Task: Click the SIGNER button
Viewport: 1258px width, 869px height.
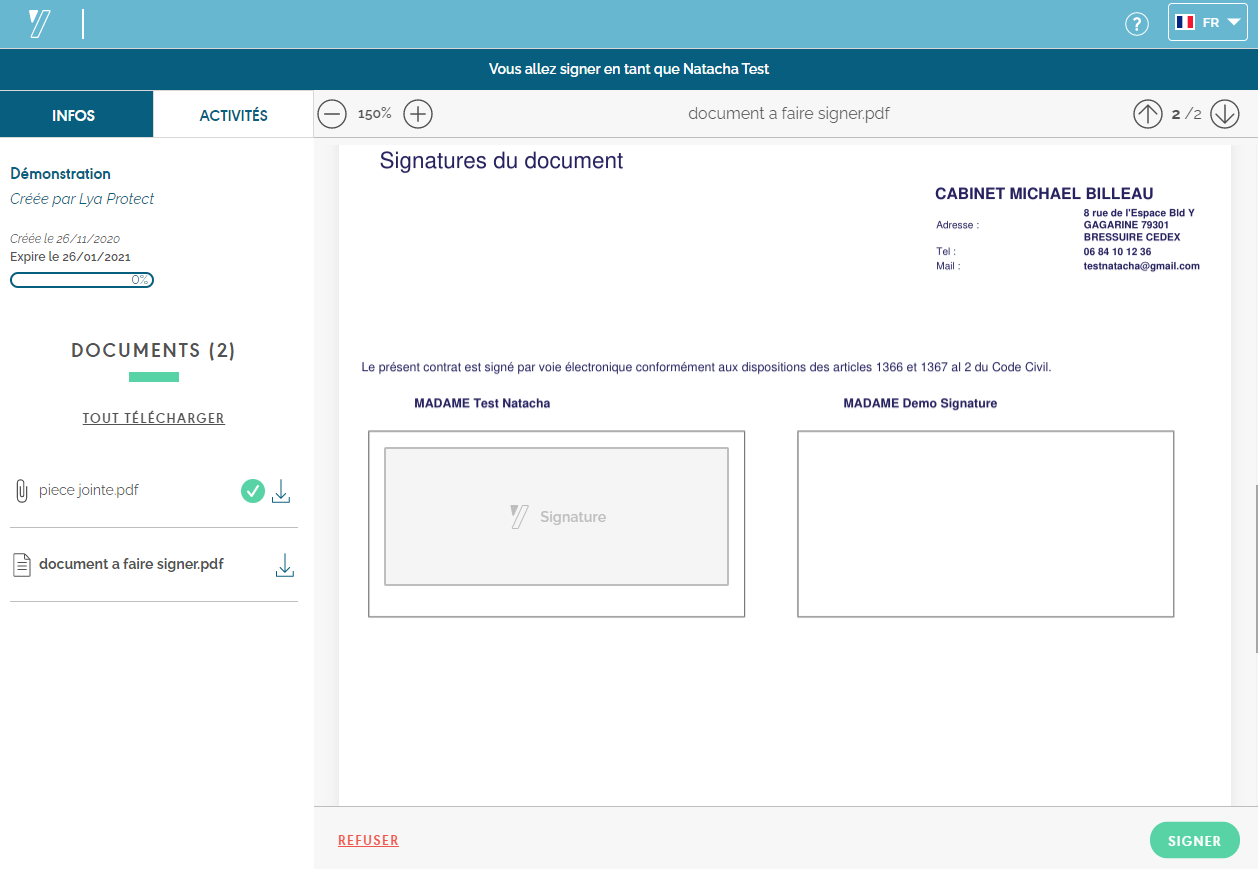Action: coord(1194,841)
